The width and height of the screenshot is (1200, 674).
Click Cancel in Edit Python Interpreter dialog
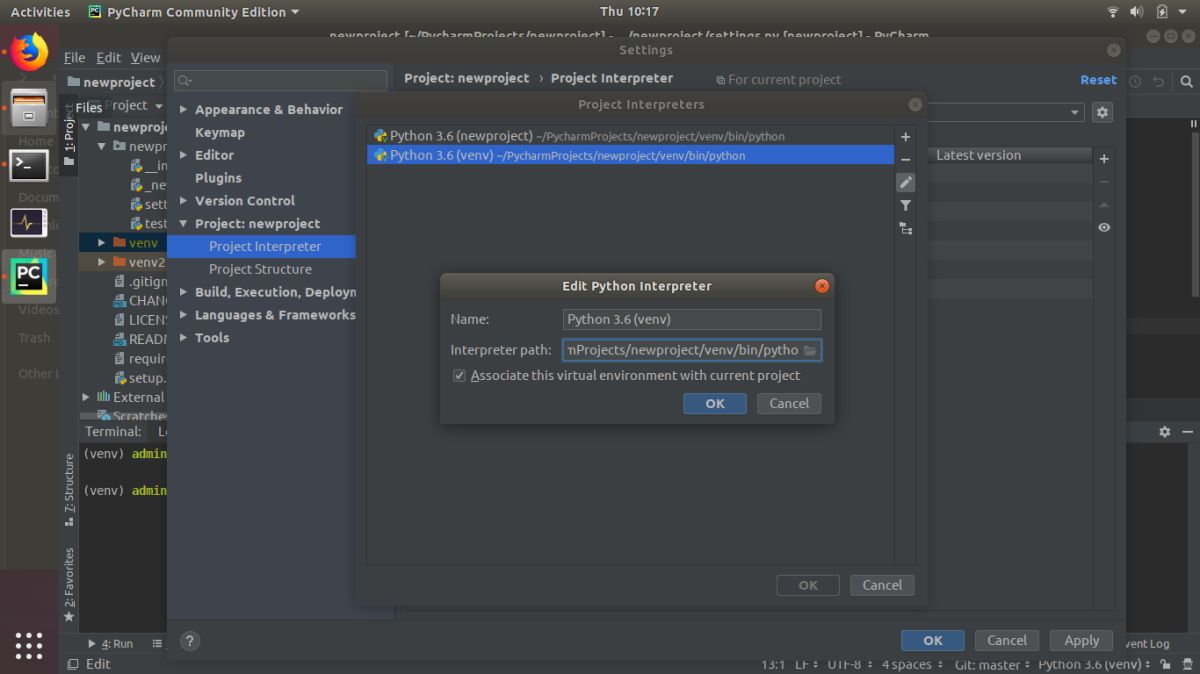click(x=789, y=403)
